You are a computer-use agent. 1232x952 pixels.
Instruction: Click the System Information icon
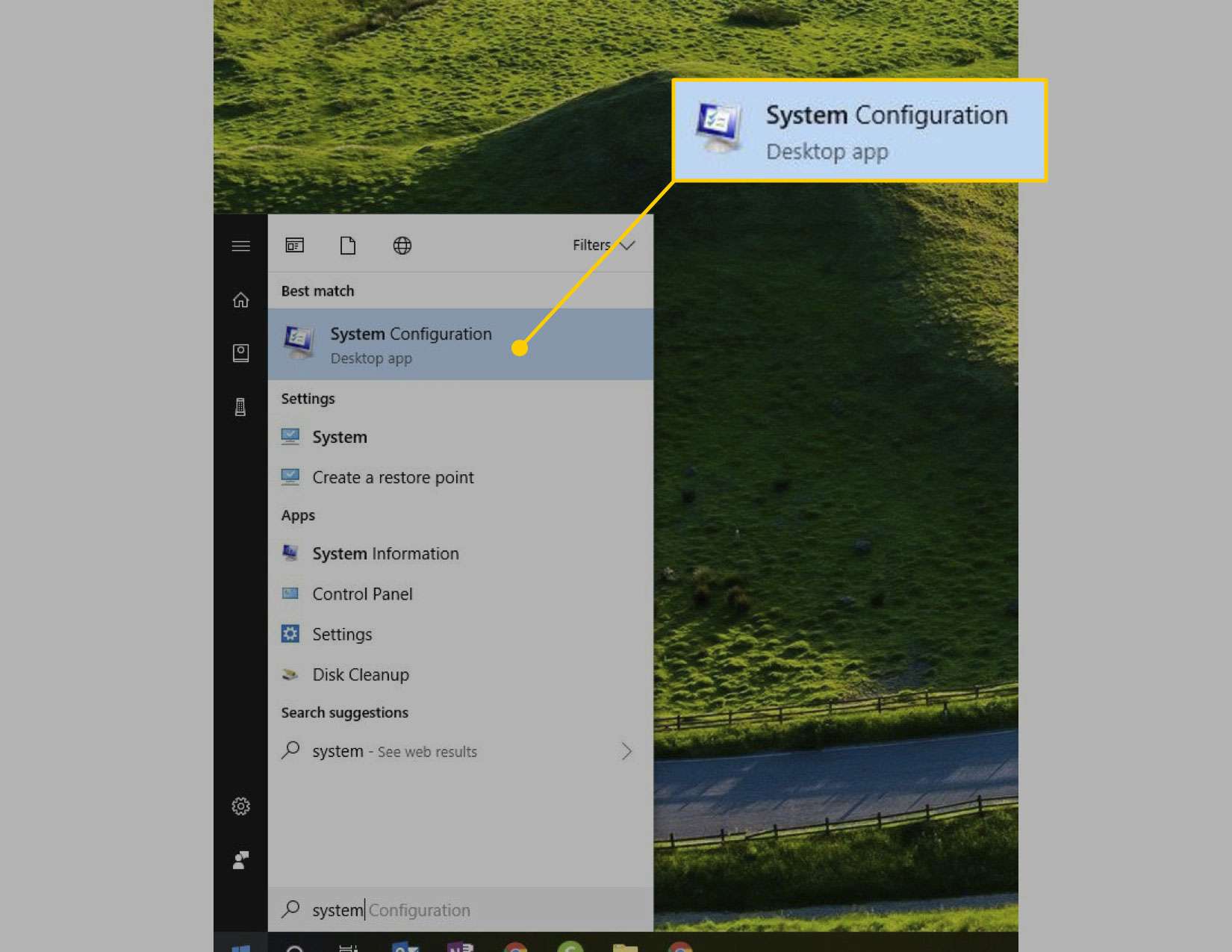tap(290, 553)
